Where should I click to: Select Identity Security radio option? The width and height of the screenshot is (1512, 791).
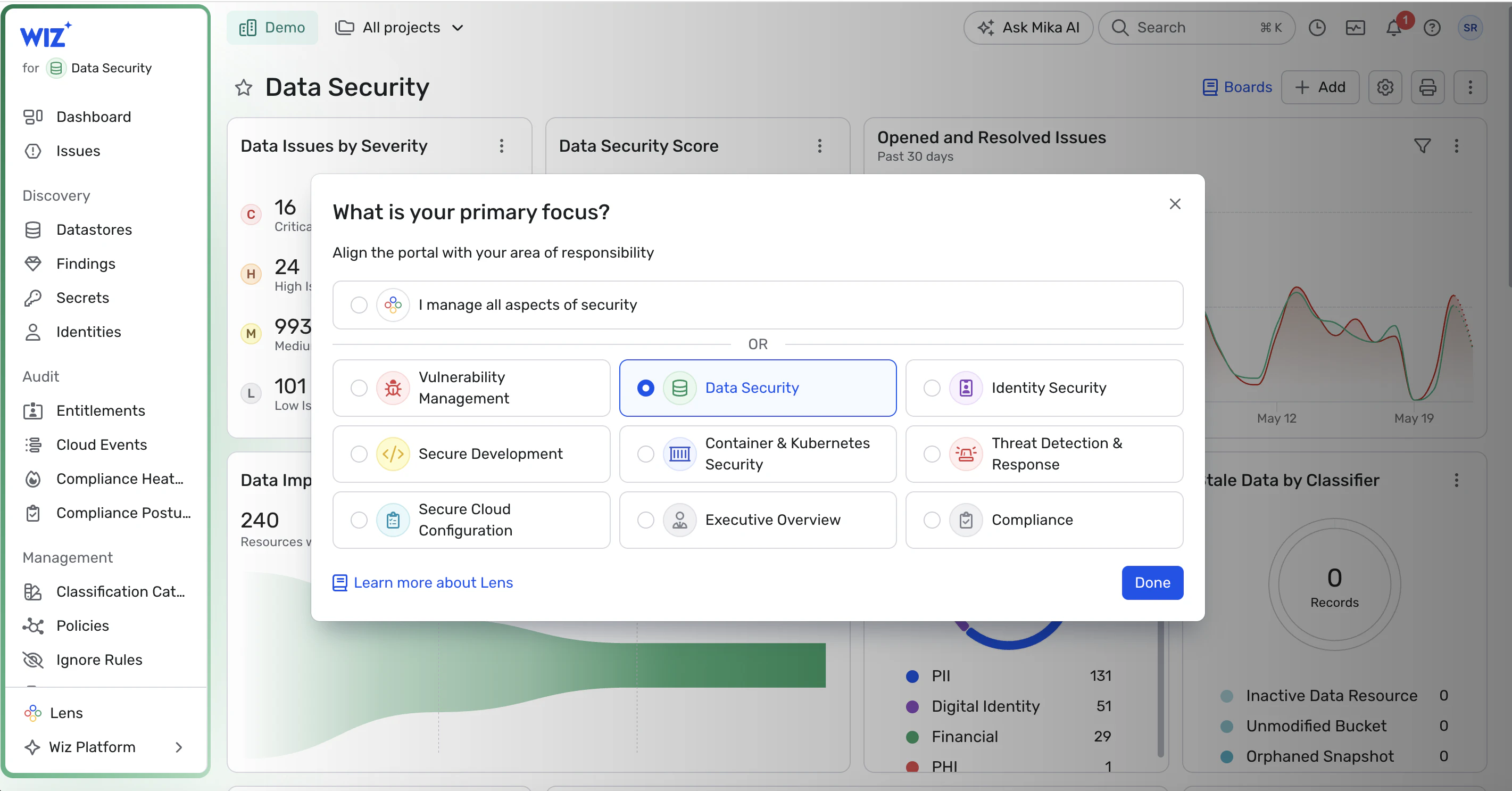tap(1044, 388)
